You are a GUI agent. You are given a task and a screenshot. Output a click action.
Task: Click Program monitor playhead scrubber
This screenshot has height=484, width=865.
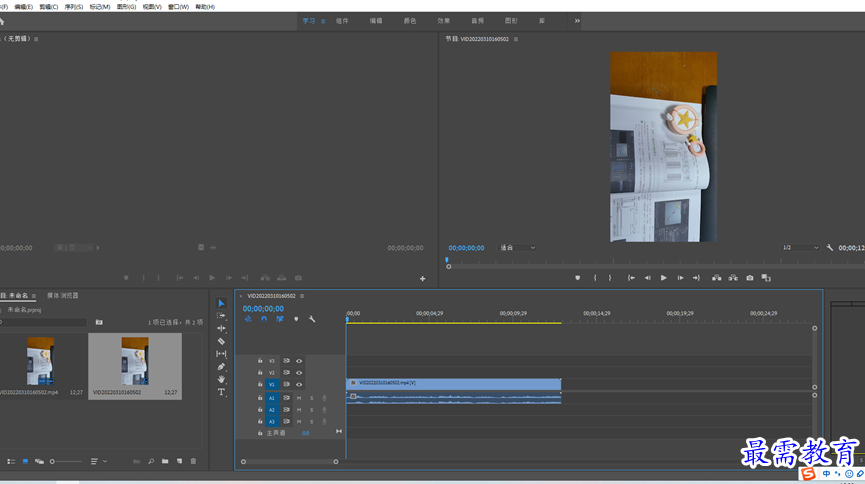447,259
